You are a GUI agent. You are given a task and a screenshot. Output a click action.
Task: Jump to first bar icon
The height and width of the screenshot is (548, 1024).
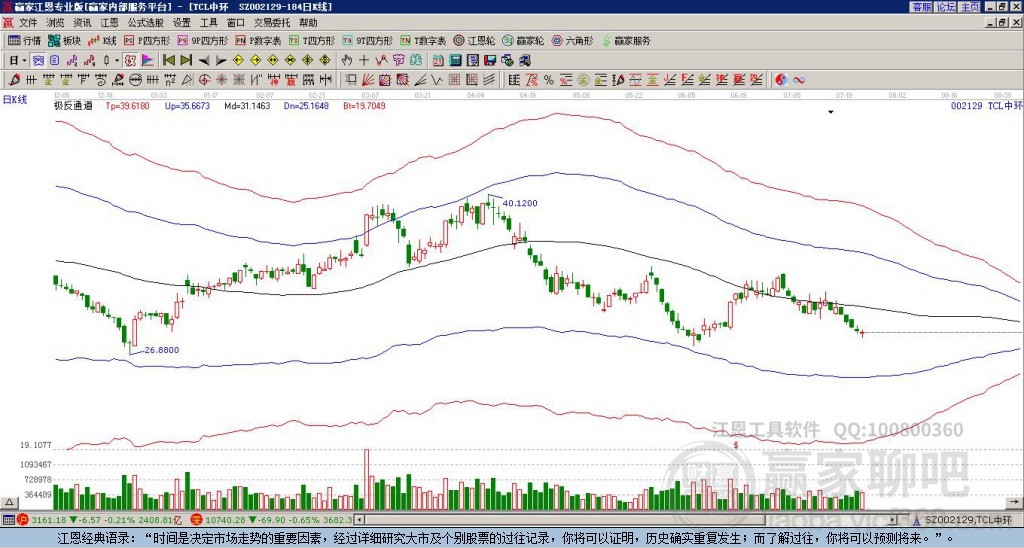click(168, 61)
